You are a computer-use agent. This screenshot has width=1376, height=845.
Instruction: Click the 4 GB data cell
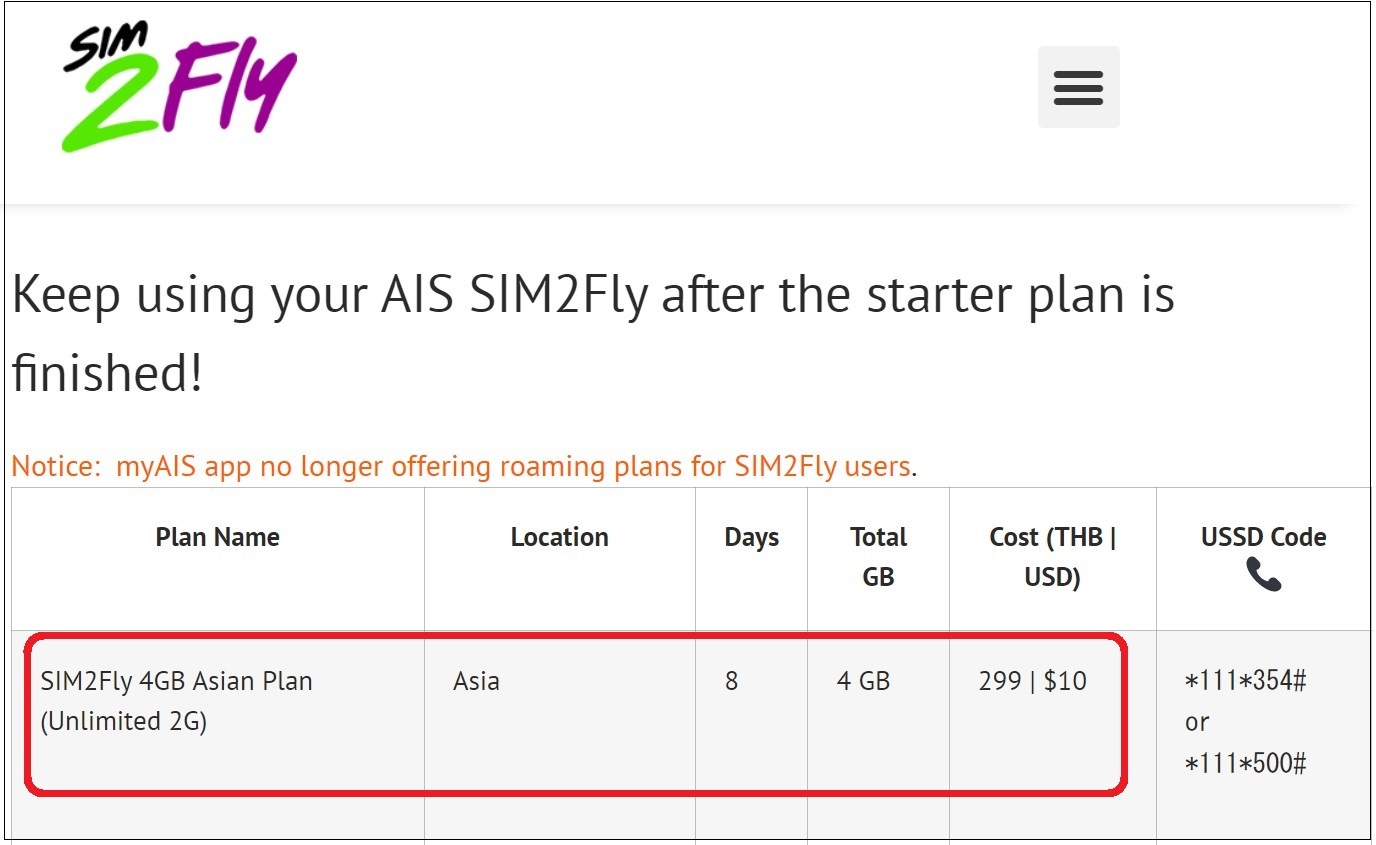click(863, 681)
